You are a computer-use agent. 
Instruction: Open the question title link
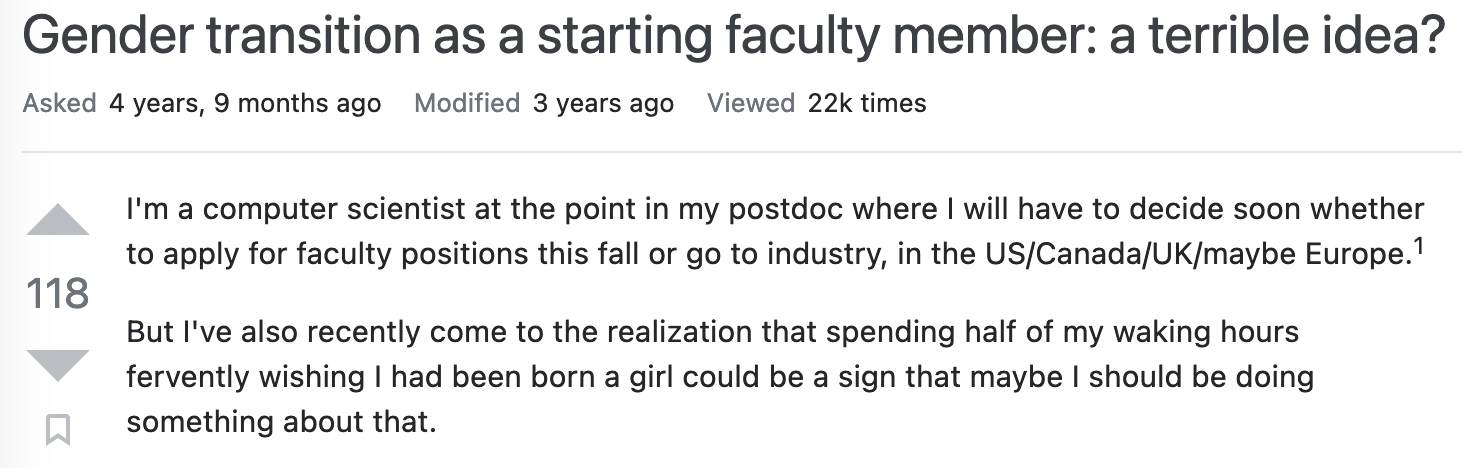coord(733,37)
